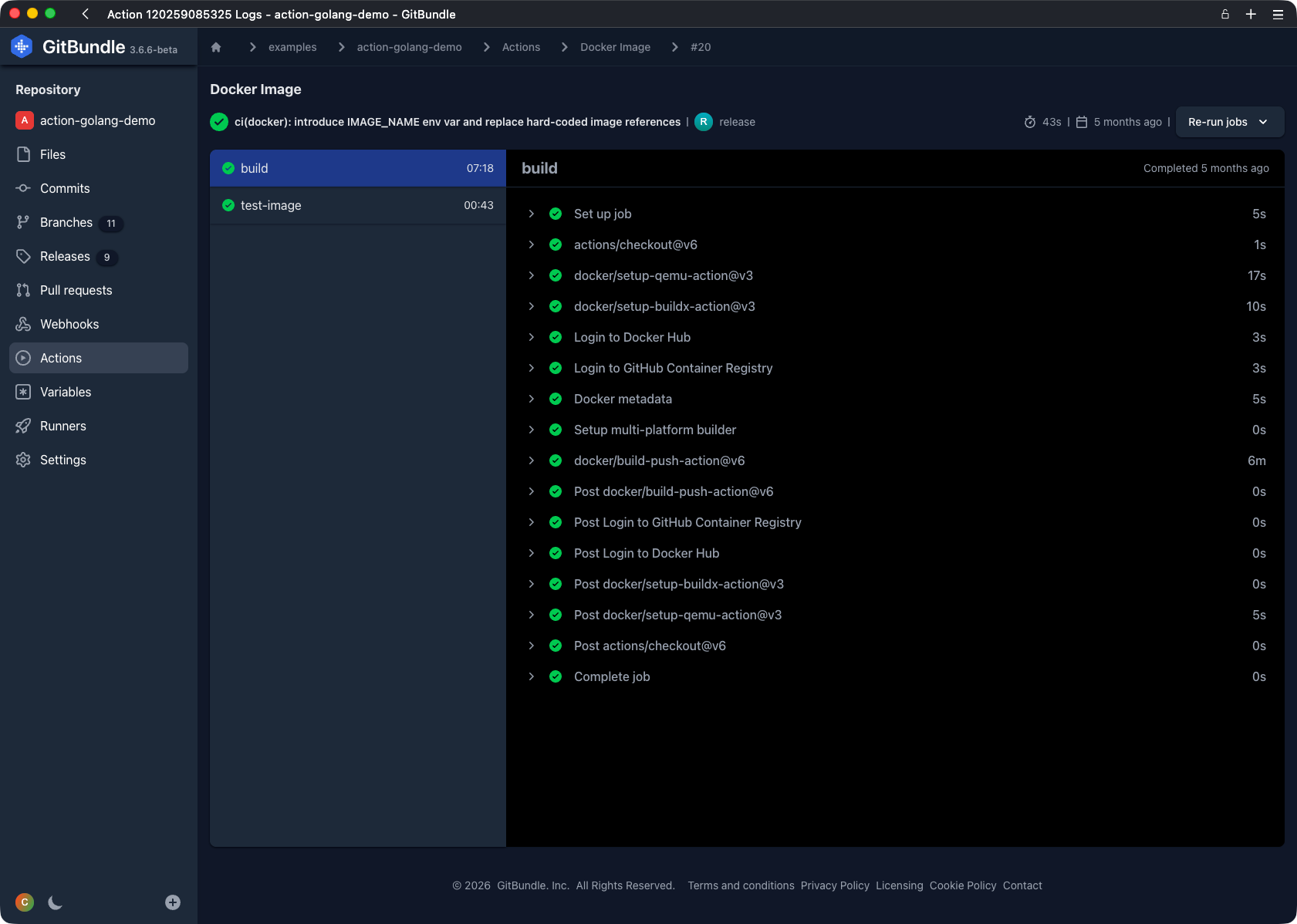Viewport: 1297px width, 924px height.
Task: Click the Commits icon in sidebar
Action: (24, 188)
